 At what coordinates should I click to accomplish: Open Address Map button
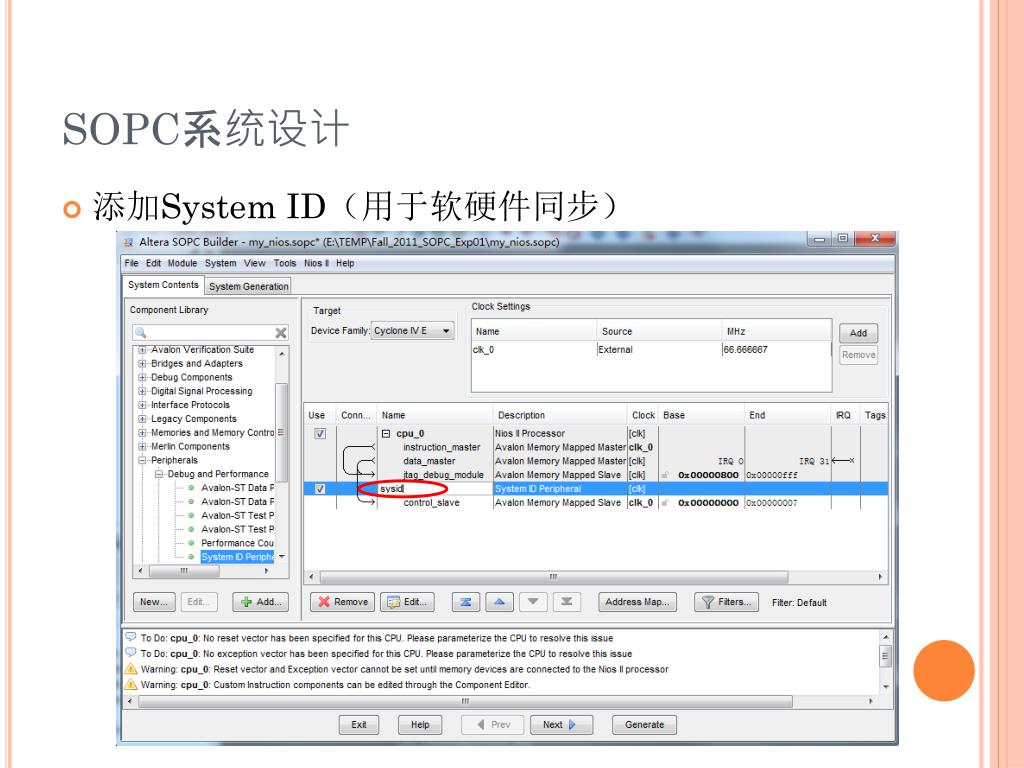[x=637, y=602]
